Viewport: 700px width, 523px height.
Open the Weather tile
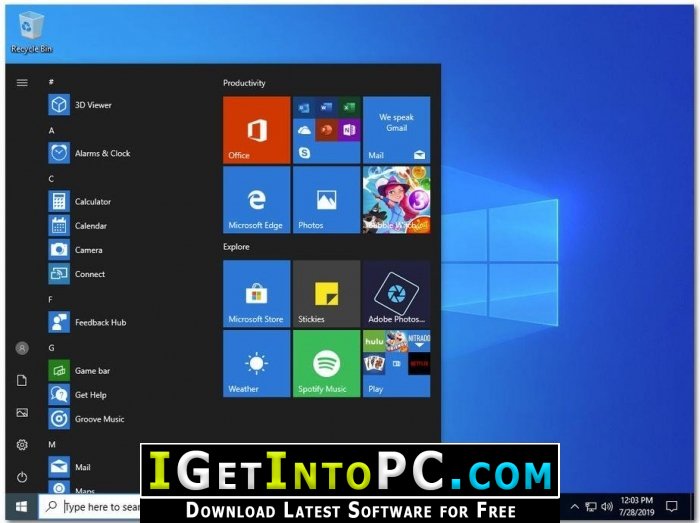pos(257,363)
